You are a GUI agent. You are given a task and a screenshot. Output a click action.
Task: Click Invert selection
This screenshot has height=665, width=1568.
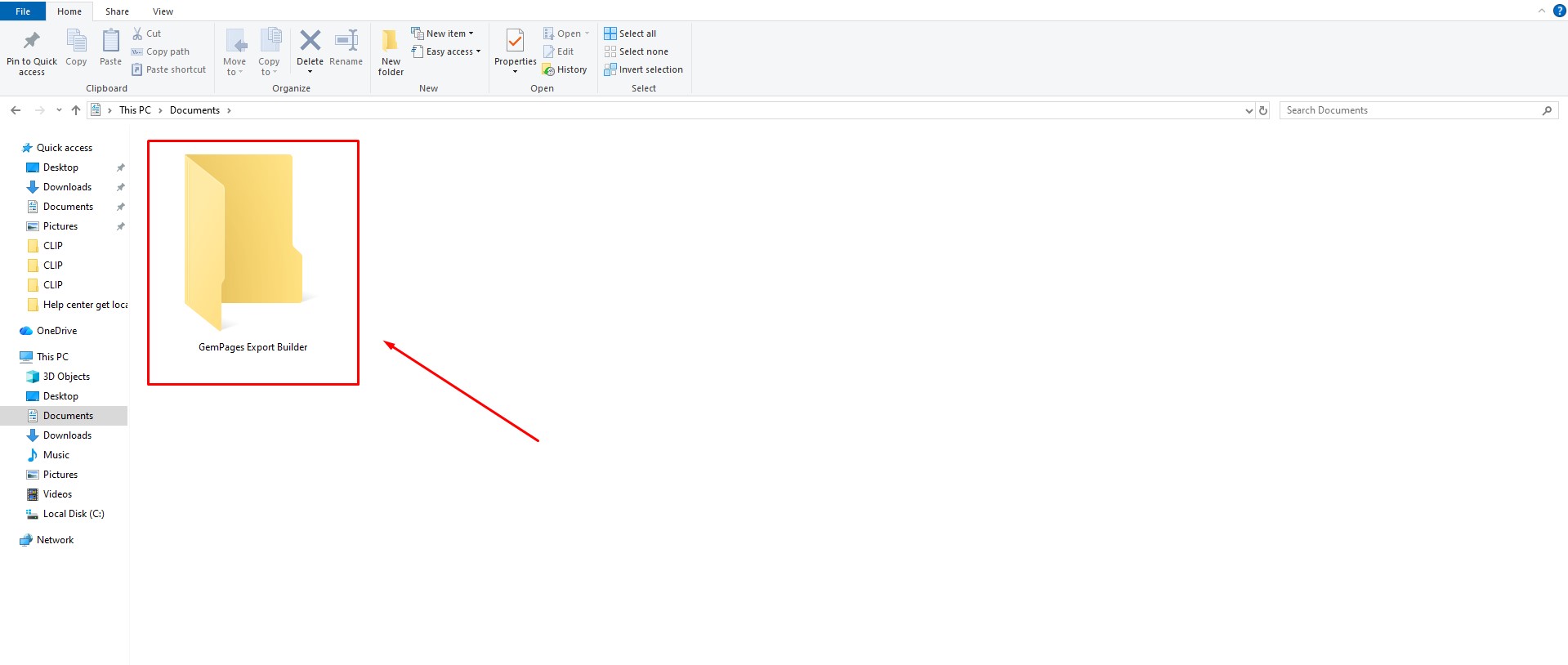pyautogui.click(x=644, y=69)
